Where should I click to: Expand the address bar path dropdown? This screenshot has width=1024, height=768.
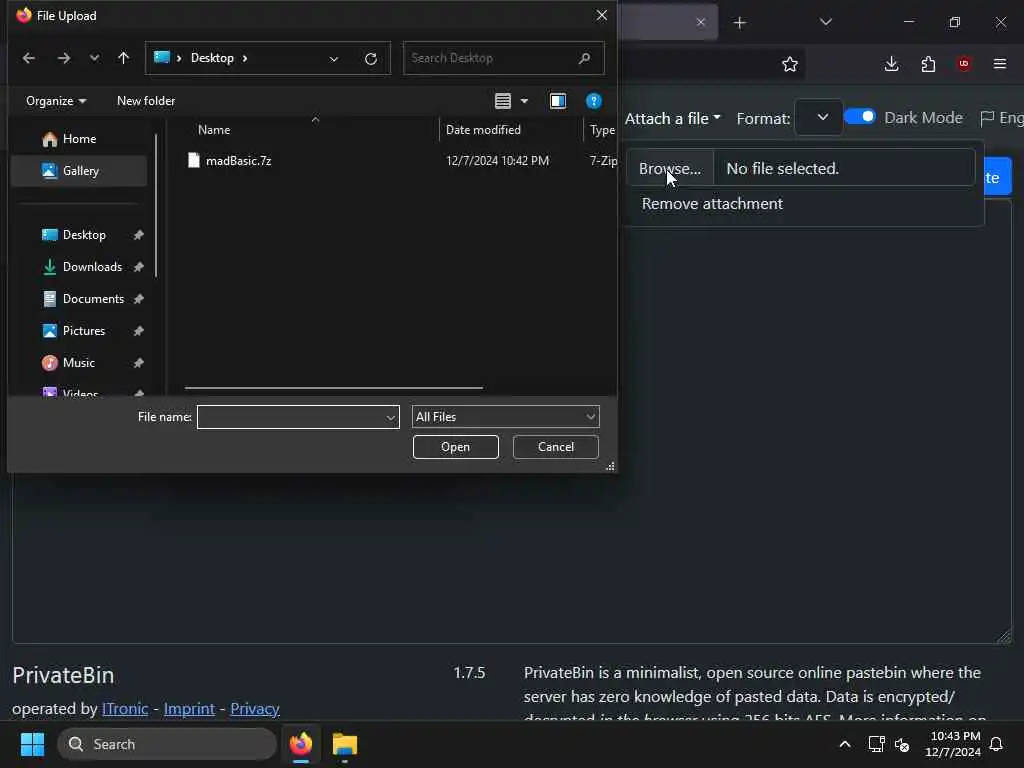[334, 59]
